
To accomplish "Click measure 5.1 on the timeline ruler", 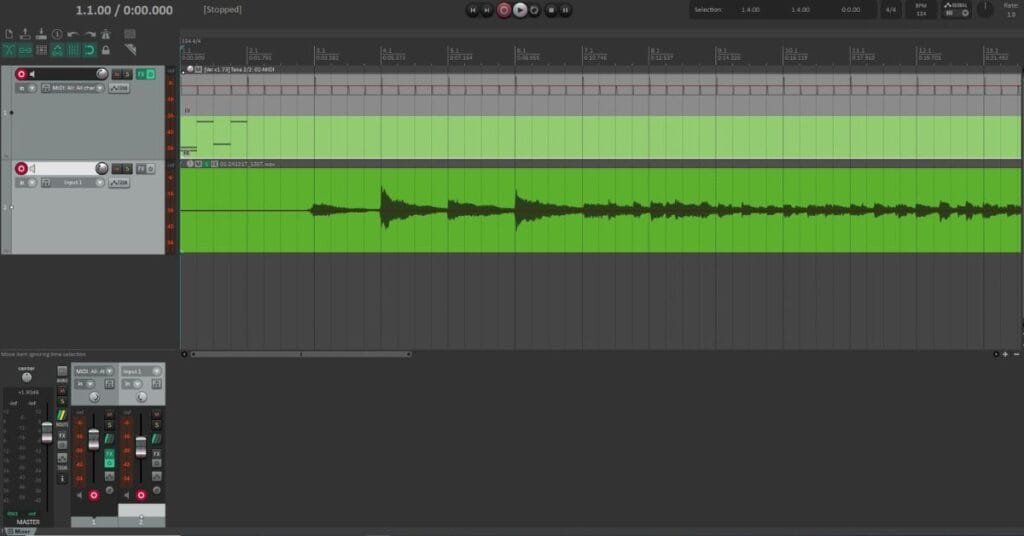I will click(x=455, y=50).
